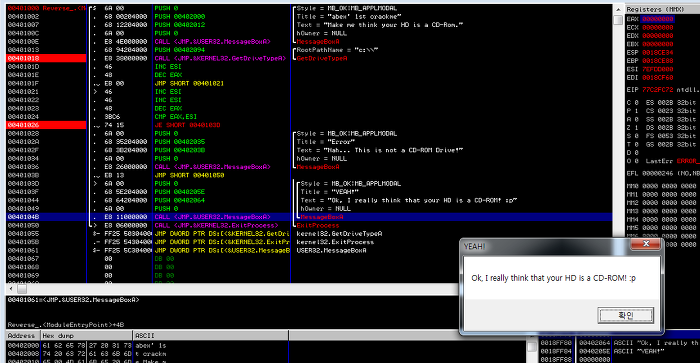Click the Reverse_.<ModuleEntryPoint>+4B info line
700x363 pixels.
[66, 325]
